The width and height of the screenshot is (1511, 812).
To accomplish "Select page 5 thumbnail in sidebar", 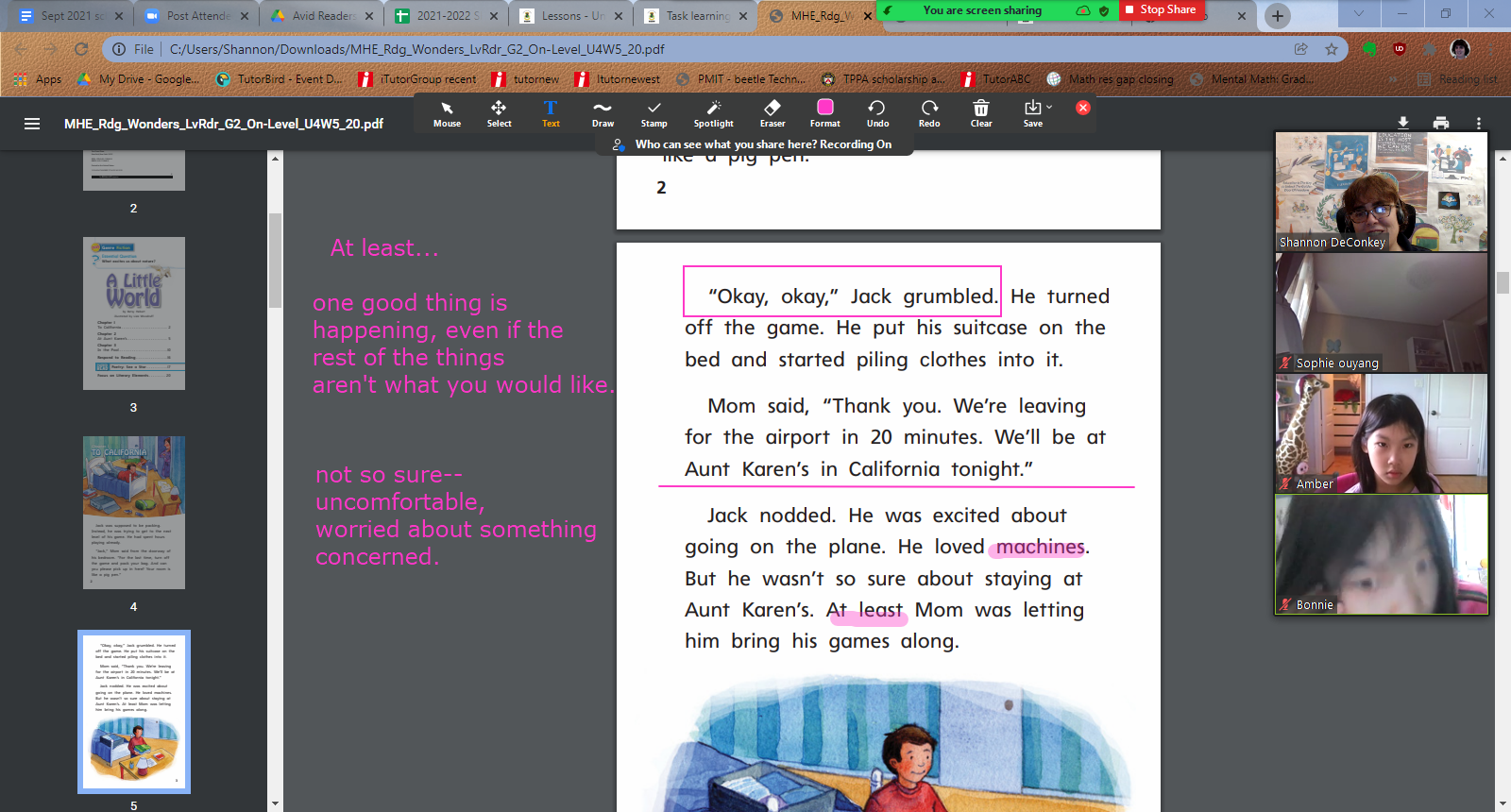I will [134, 712].
